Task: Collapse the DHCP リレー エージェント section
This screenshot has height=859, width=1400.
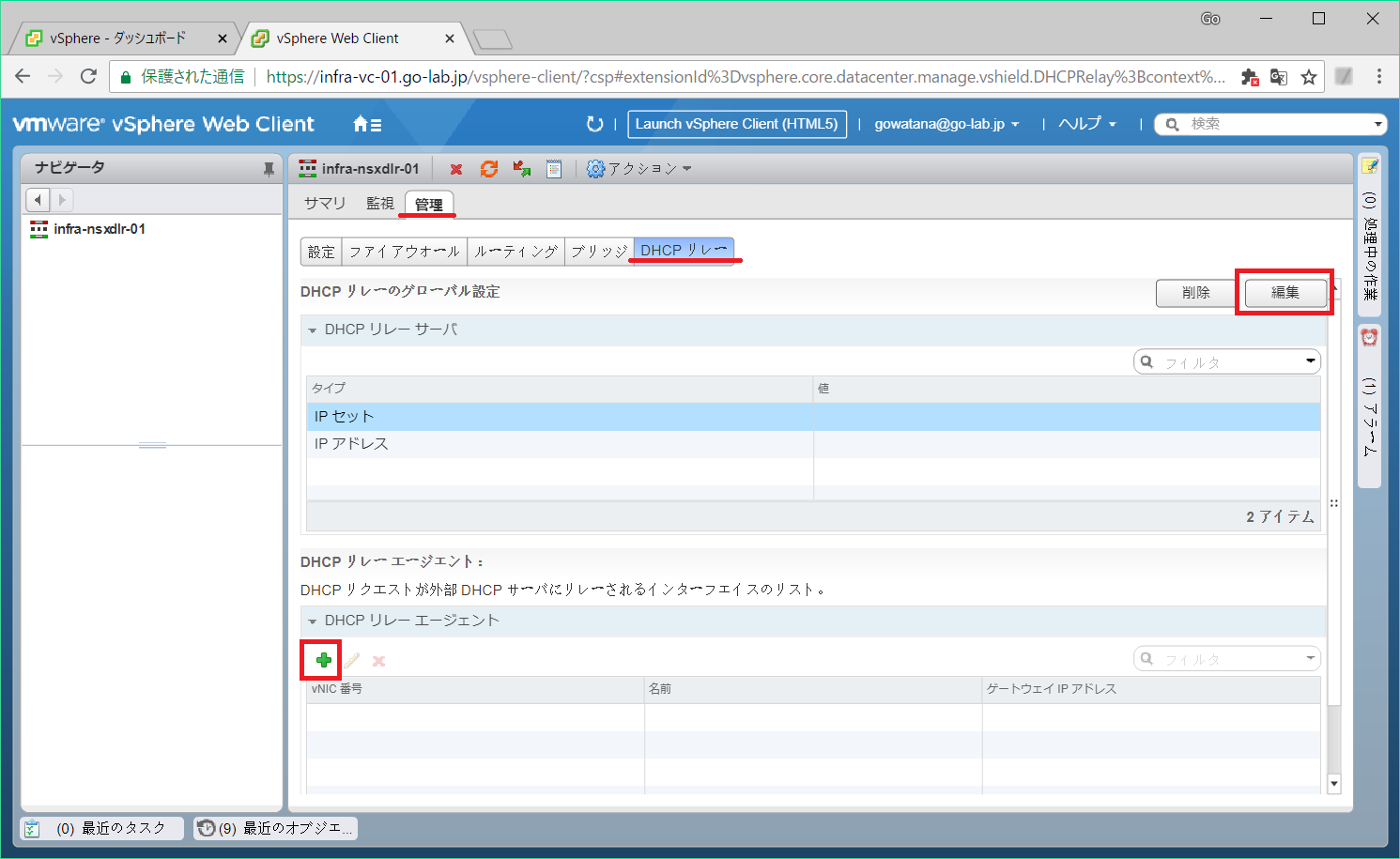Action: pos(313,621)
